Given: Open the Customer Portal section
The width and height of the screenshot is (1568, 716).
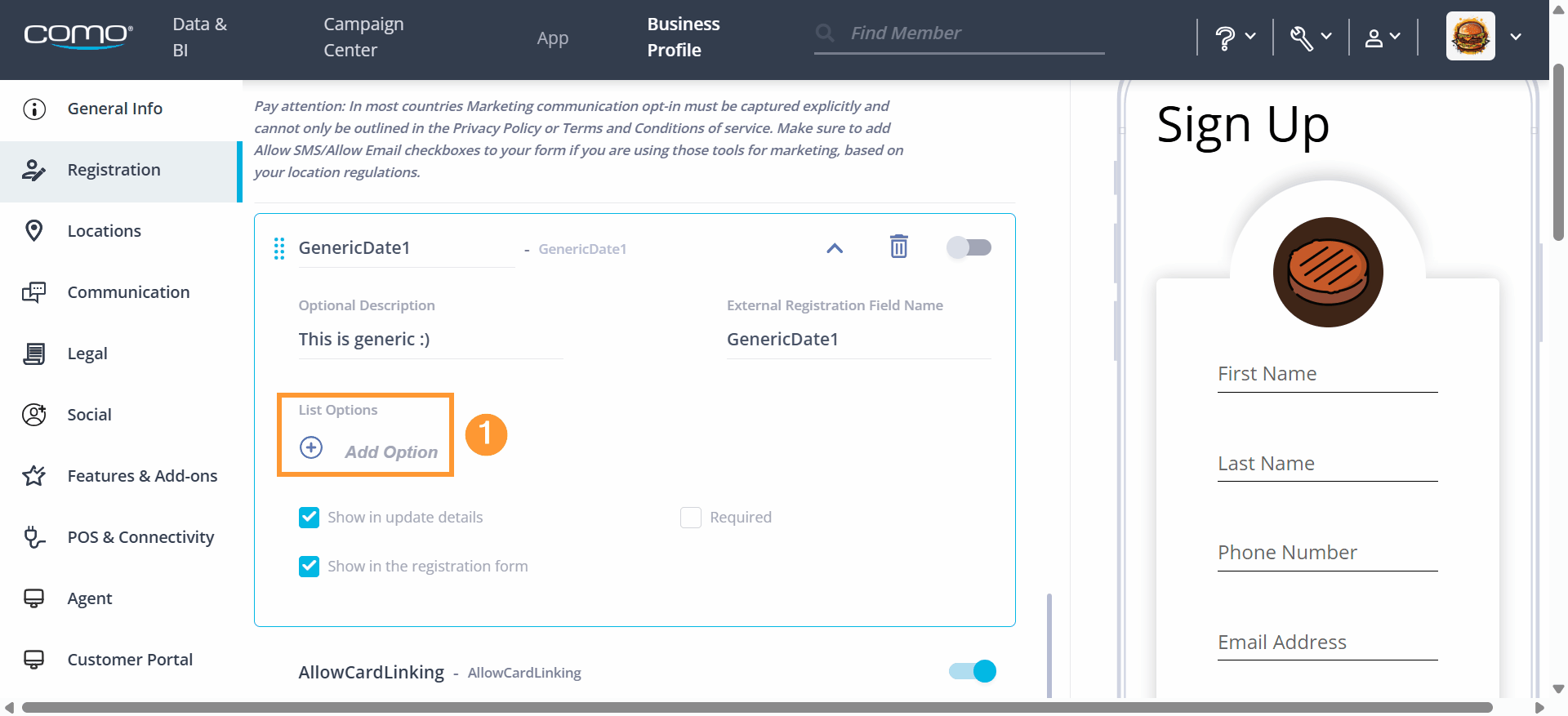Looking at the screenshot, I should (x=121, y=660).
